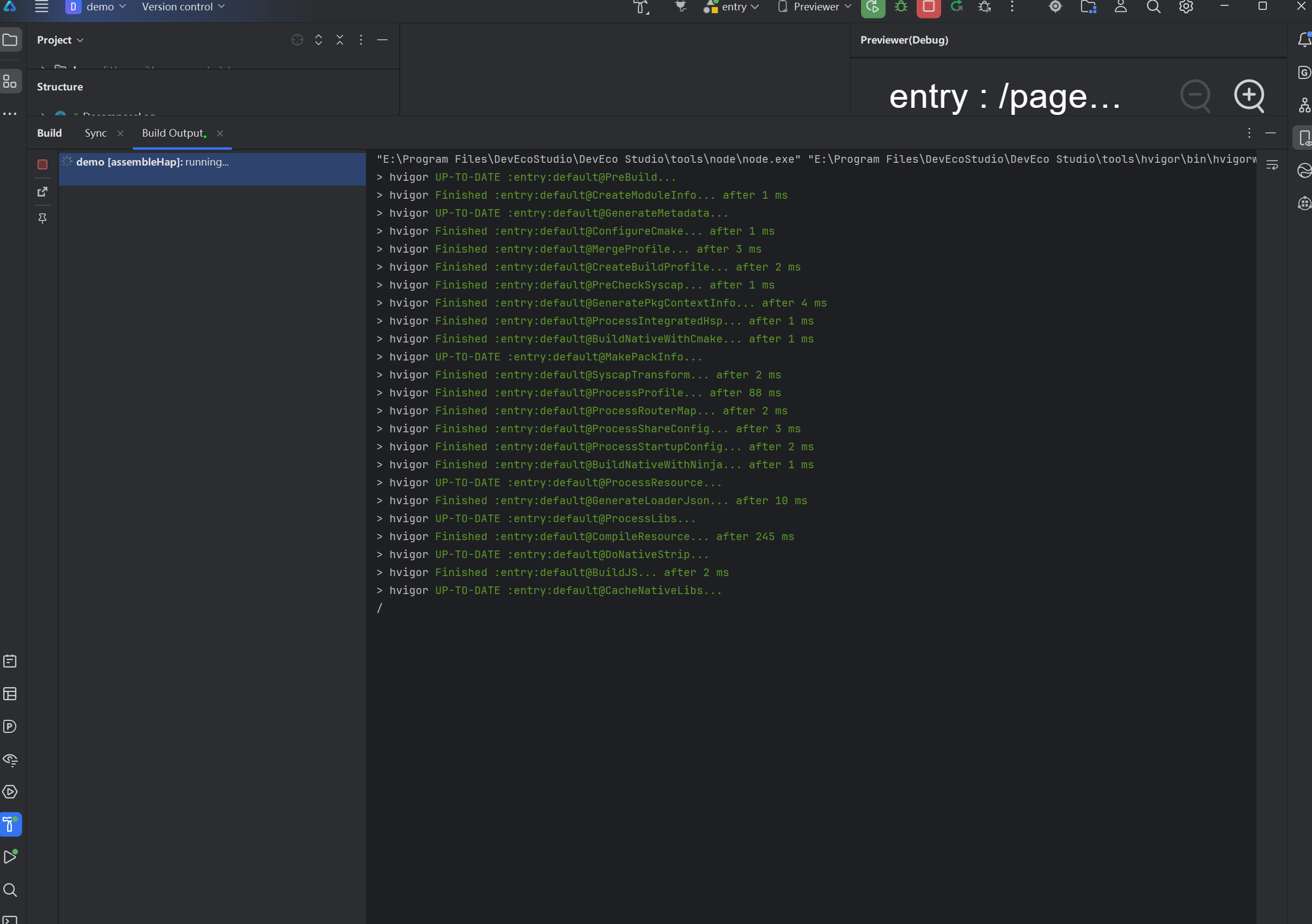Open Search Everywhere magnifier in title bar
Screen dimensions: 1312x924
(1153, 7)
